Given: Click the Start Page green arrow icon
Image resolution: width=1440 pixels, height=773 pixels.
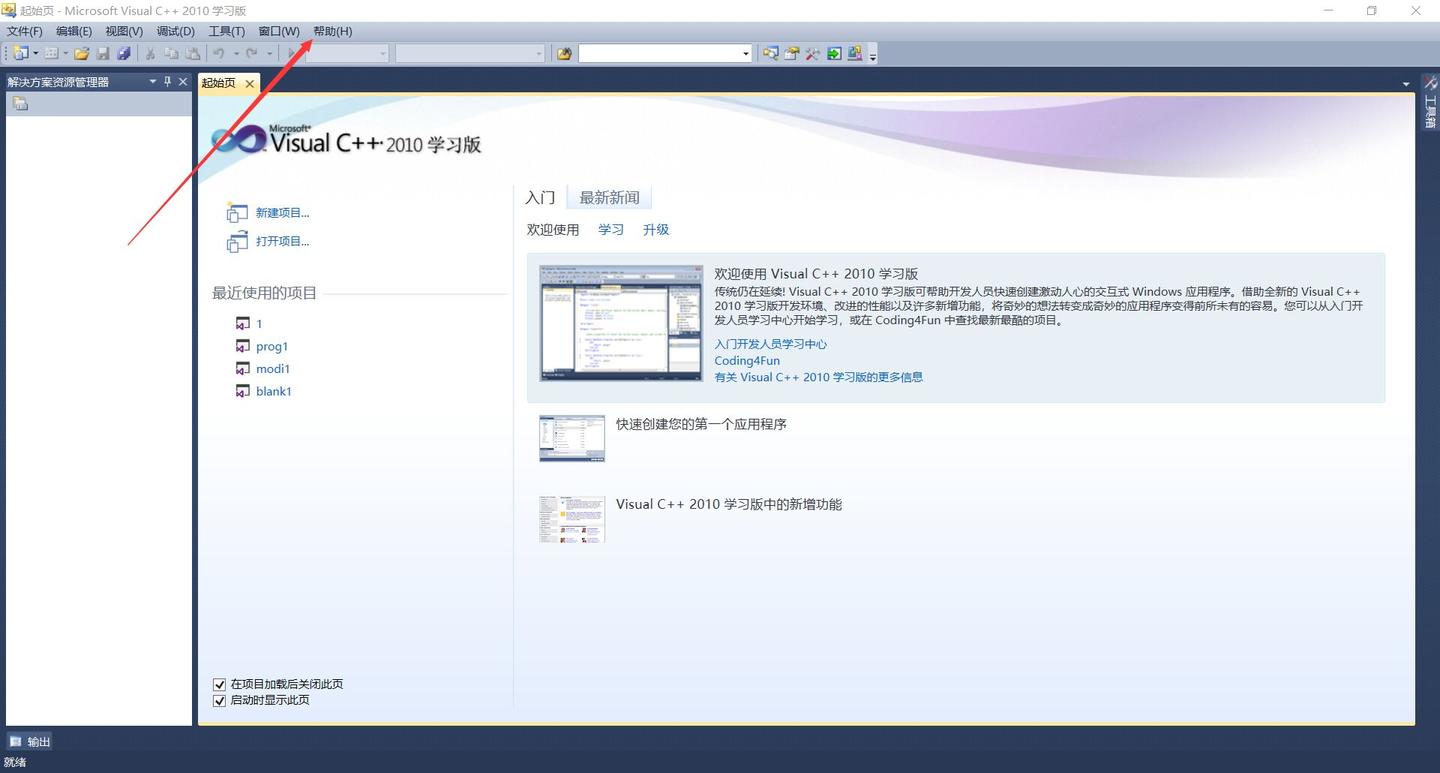Looking at the screenshot, I should coord(834,53).
